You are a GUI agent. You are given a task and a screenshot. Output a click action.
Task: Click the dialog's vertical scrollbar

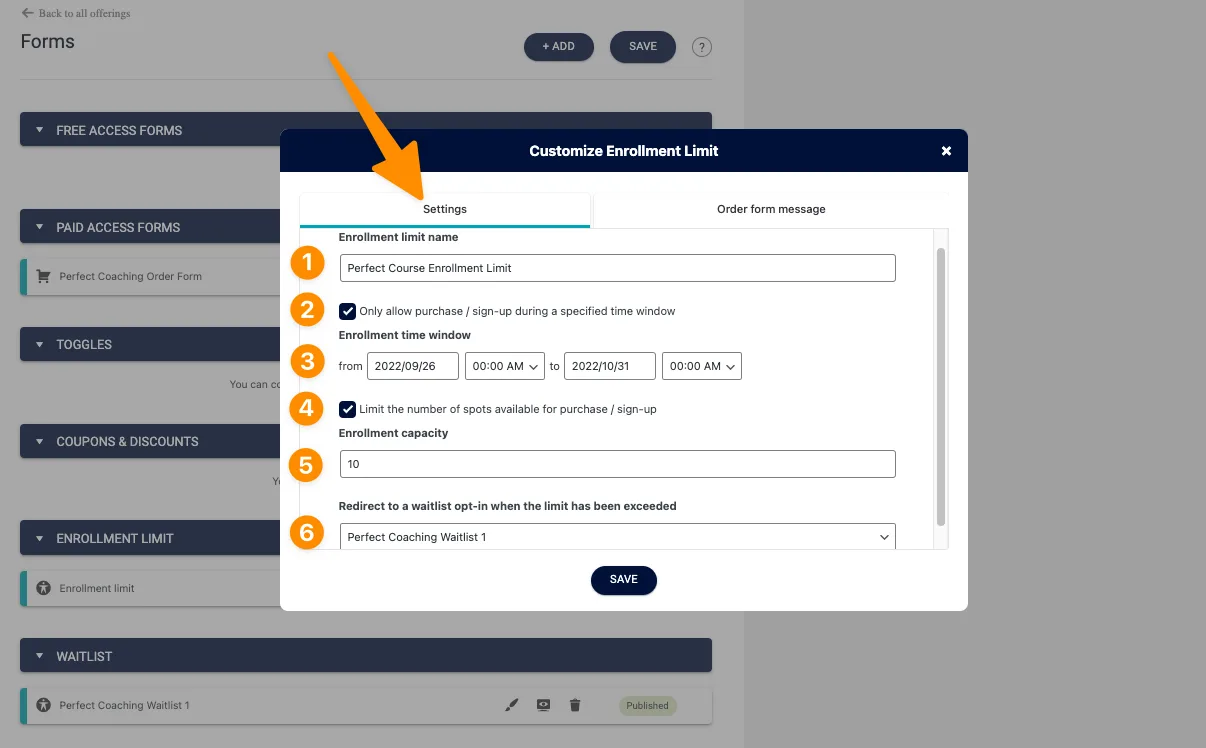tap(940, 385)
